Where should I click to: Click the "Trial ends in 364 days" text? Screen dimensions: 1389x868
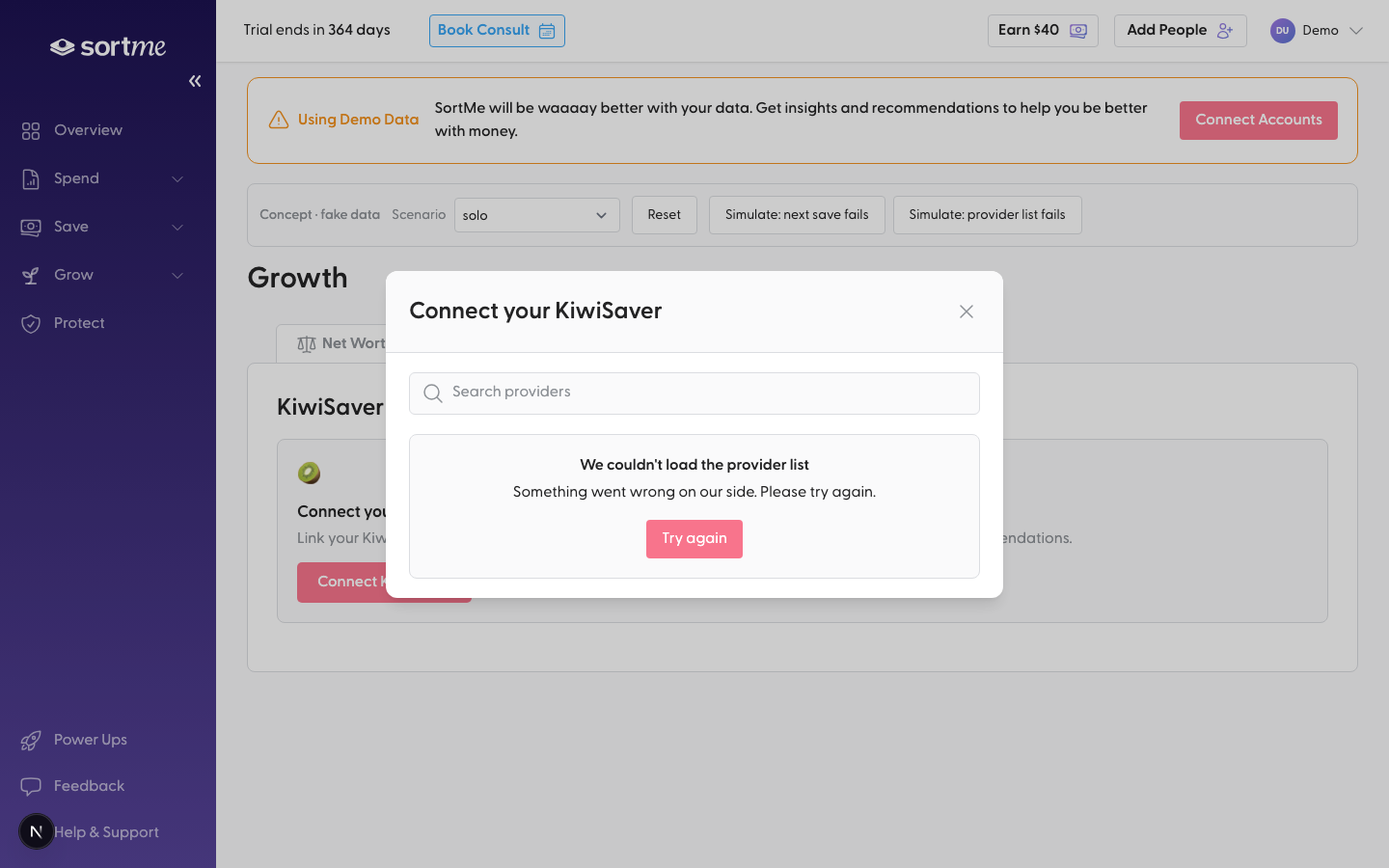316,30
